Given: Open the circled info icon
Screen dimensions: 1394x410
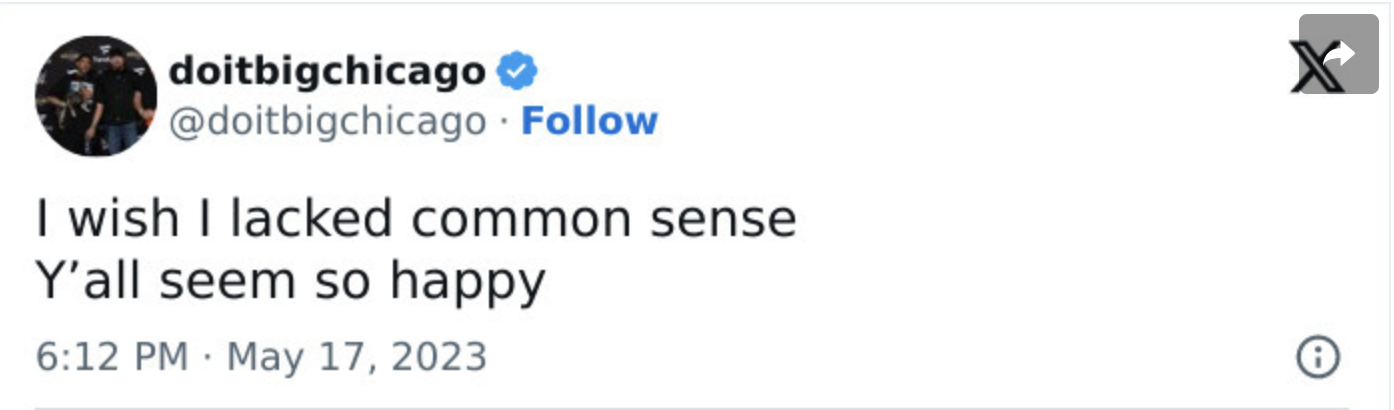Looking at the screenshot, I should coord(1317,357).
